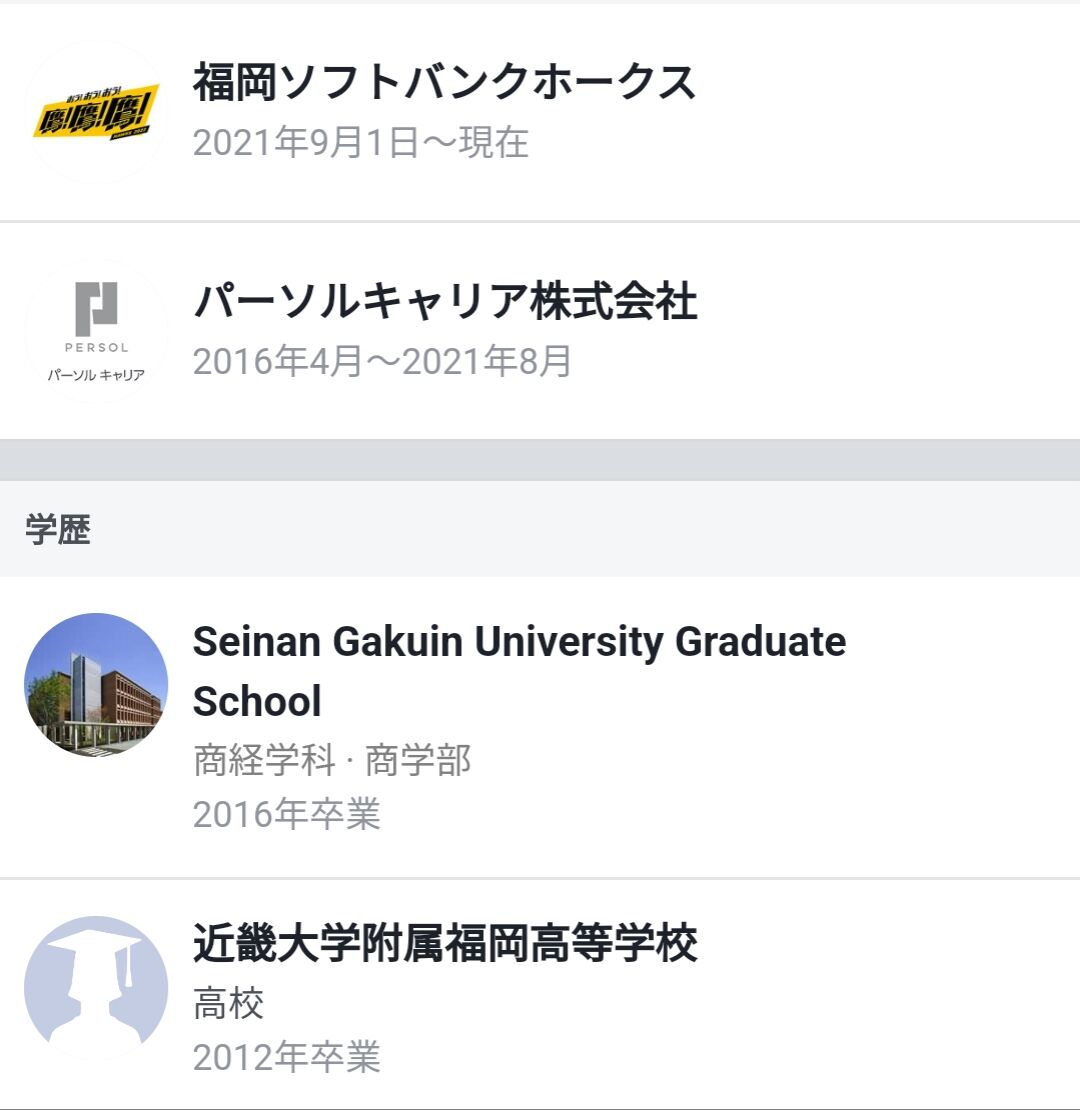Tap the 2016年卒業 graduation year
The width and height of the screenshot is (1080, 1110).
point(286,814)
